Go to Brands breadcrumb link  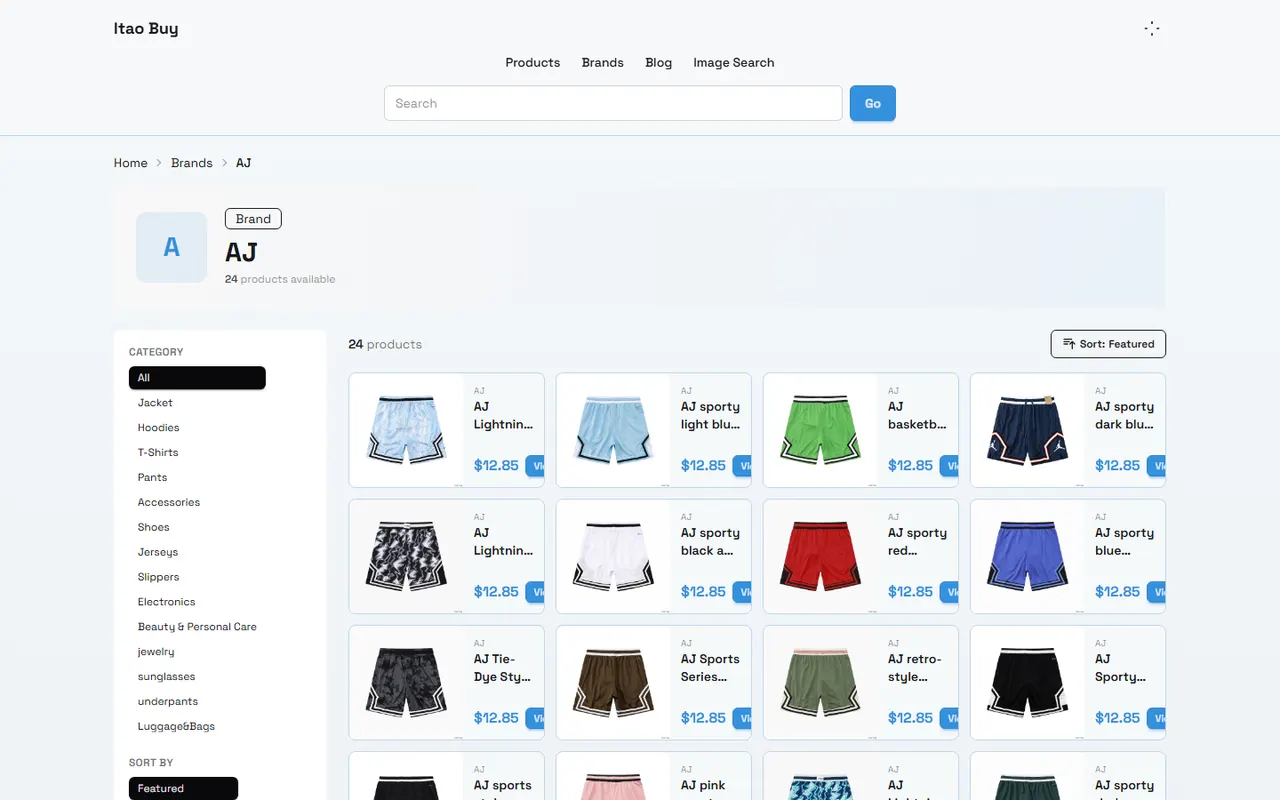(x=192, y=163)
